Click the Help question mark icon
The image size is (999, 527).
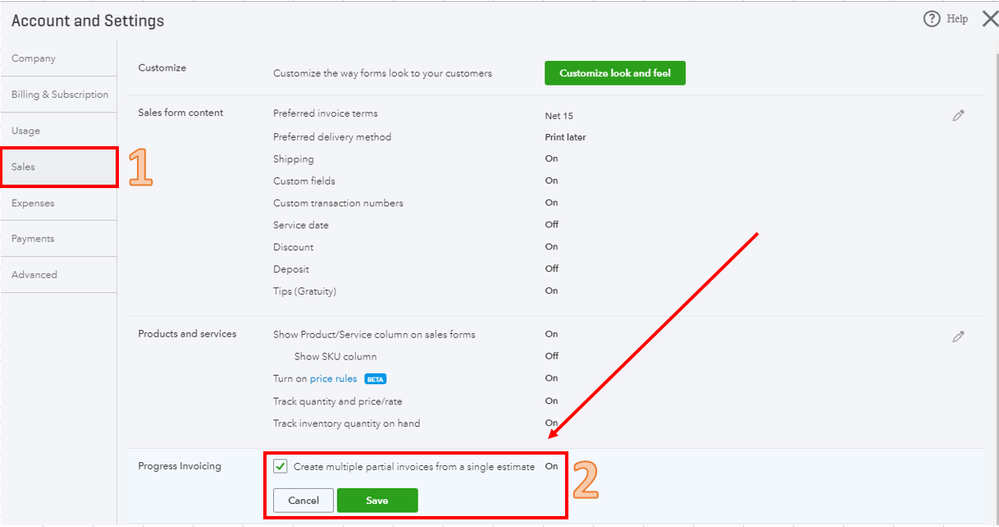pos(931,18)
